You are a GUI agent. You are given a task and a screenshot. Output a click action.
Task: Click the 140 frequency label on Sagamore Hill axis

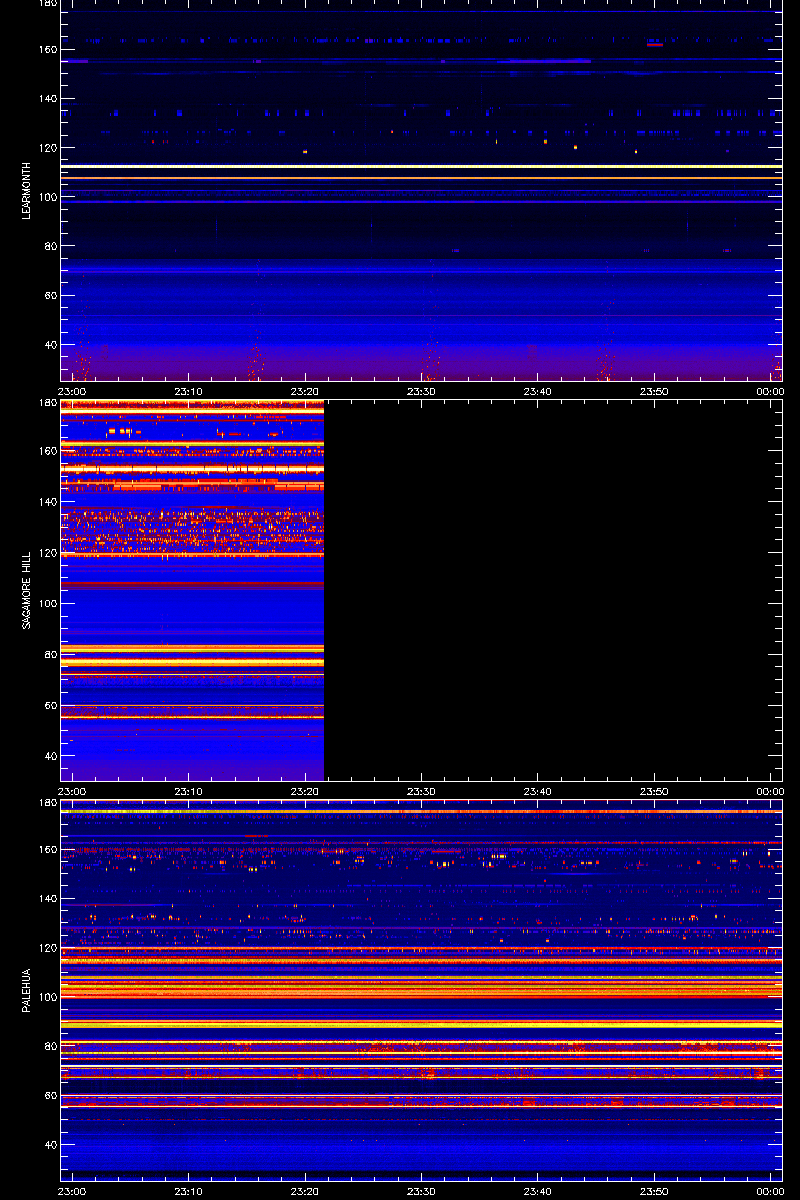(x=48, y=502)
